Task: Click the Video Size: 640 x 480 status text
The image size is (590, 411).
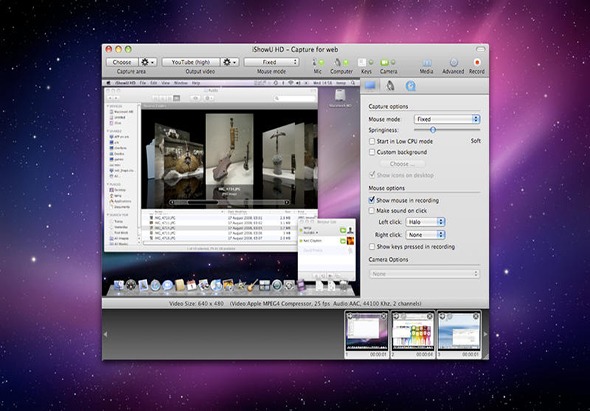Action: pyautogui.click(x=196, y=303)
